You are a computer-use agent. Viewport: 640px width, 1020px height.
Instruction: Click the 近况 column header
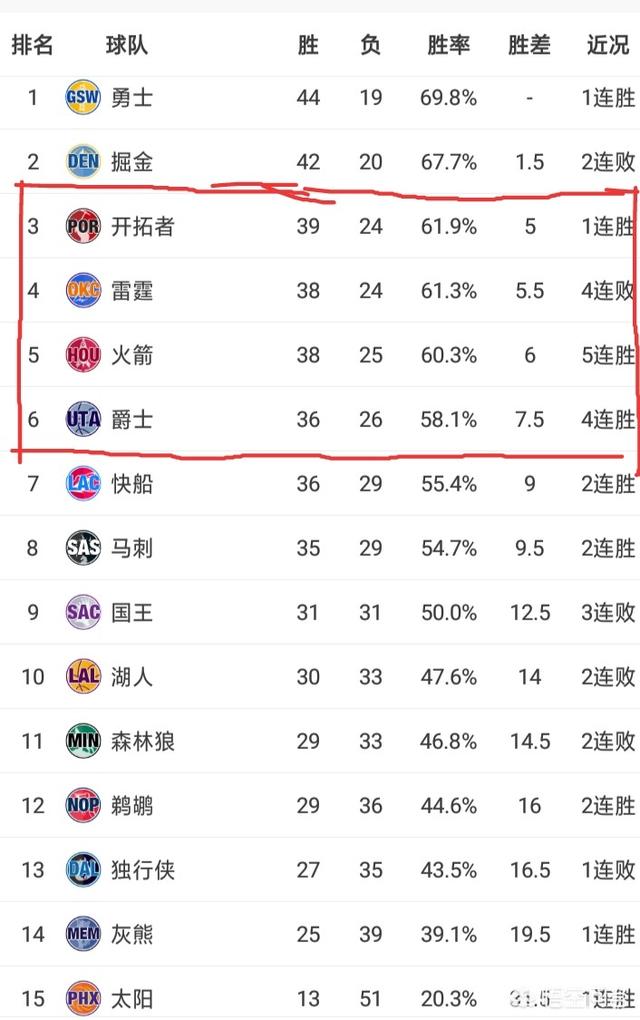coord(607,46)
